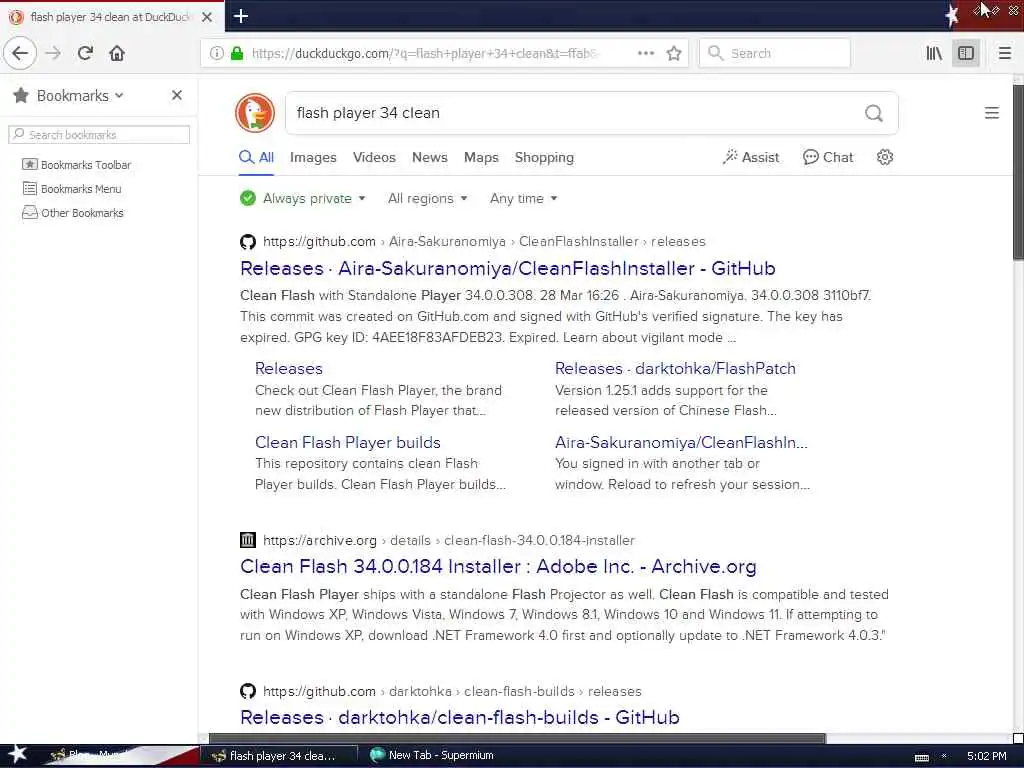This screenshot has height=768, width=1024.
Task: Close the flash player 34 clean tab
Action: (207, 17)
